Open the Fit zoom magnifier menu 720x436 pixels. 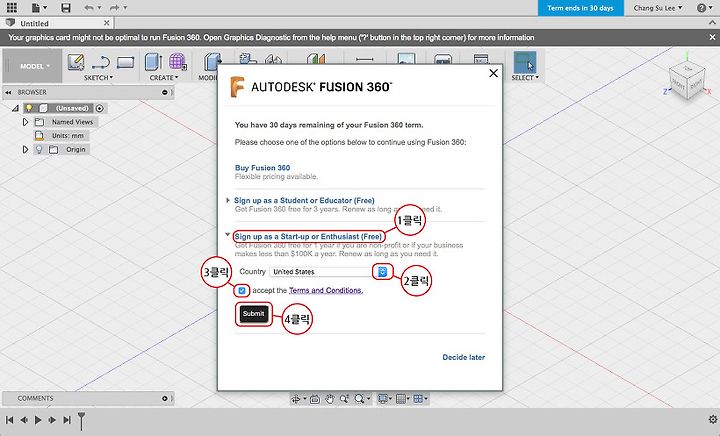pyautogui.click(x=360, y=399)
